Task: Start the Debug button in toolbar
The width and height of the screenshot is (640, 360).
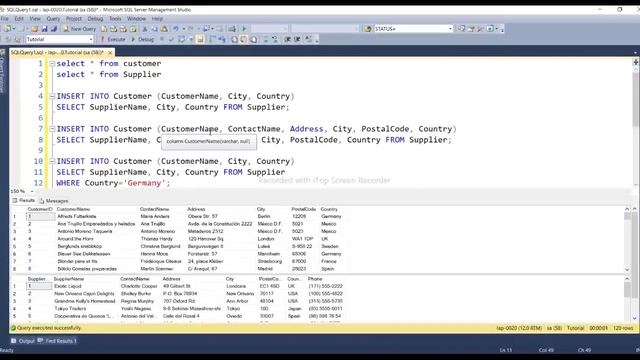Action: pos(142,40)
